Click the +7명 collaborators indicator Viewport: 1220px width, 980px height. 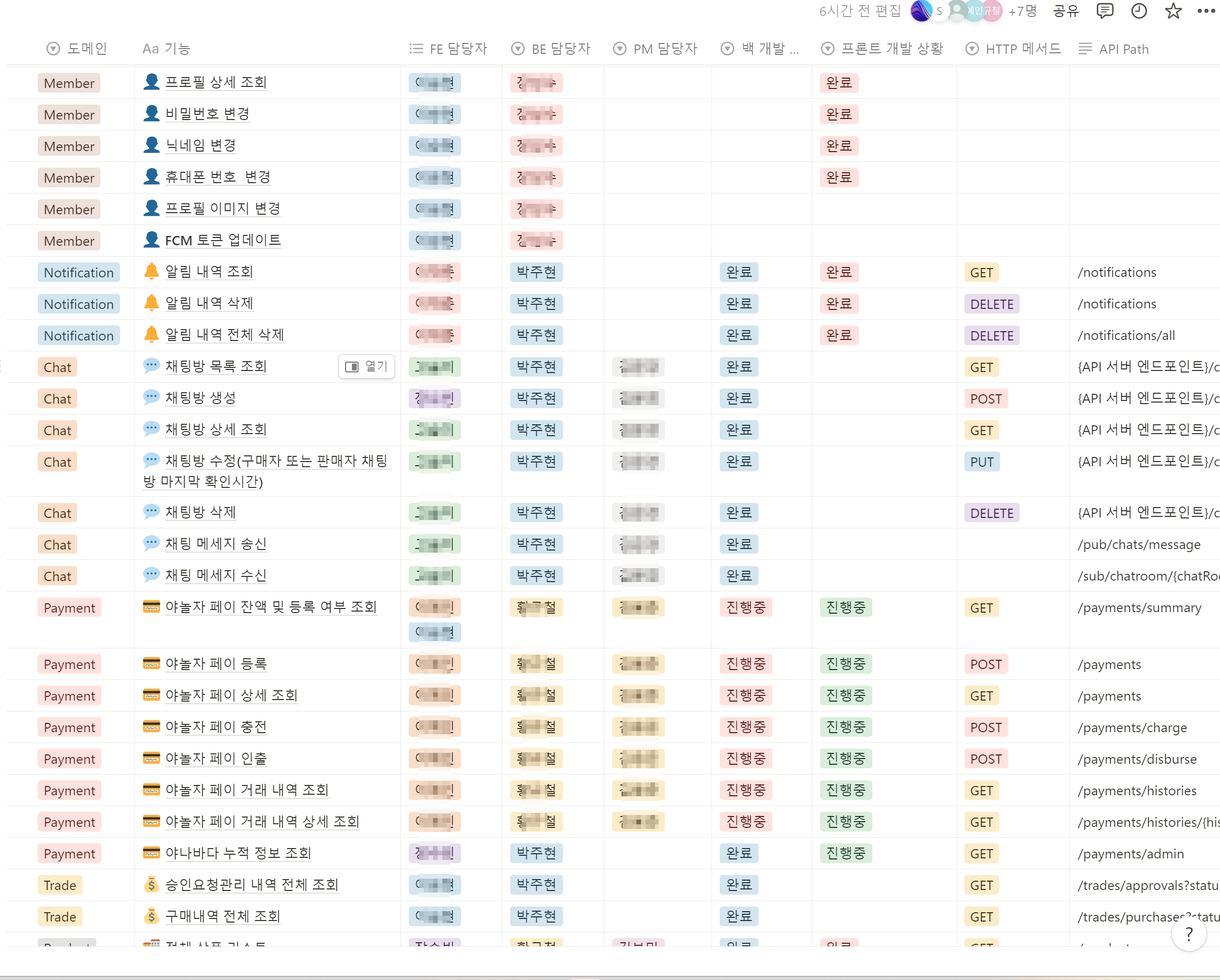click(1022, 11)
